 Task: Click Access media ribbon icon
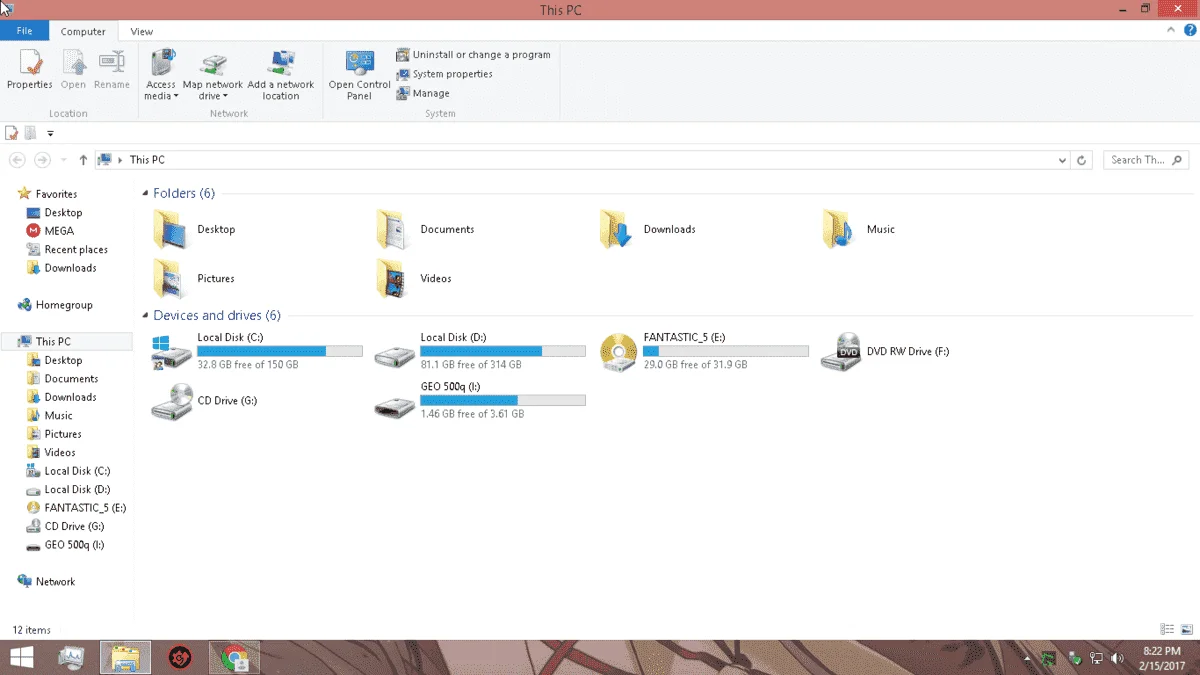(161, 74)
